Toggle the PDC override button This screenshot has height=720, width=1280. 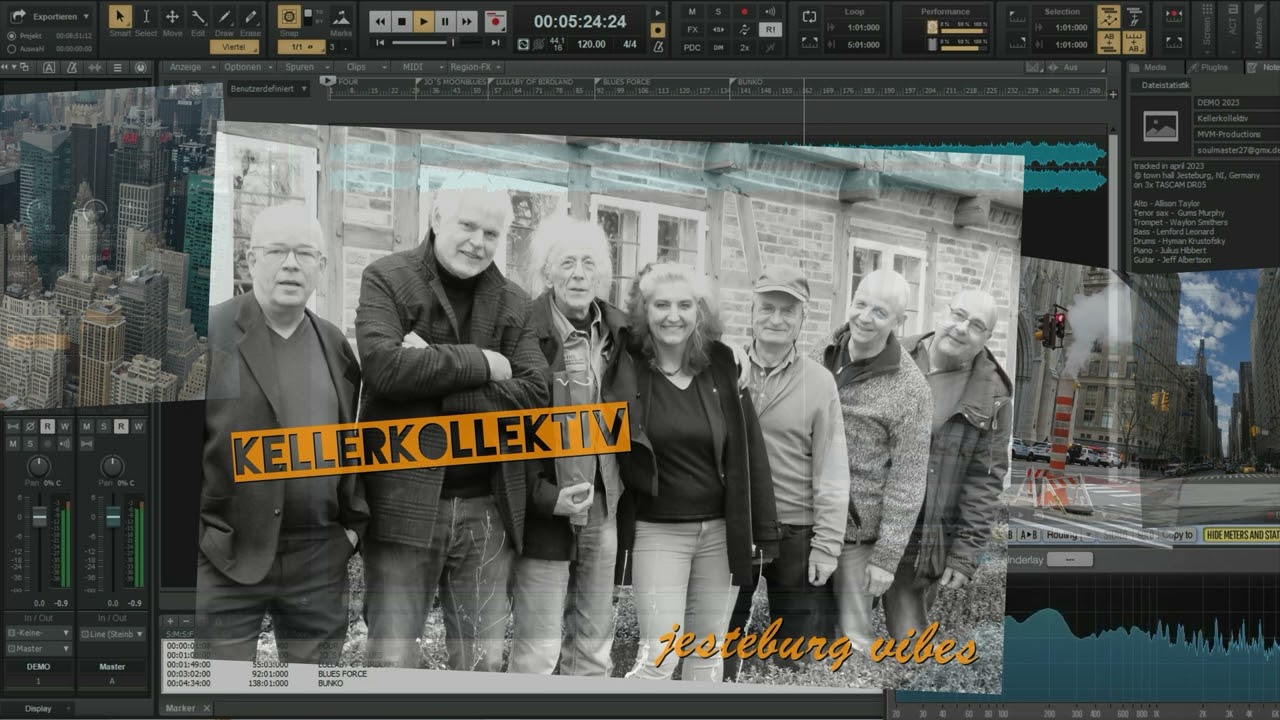pos(692,47)
